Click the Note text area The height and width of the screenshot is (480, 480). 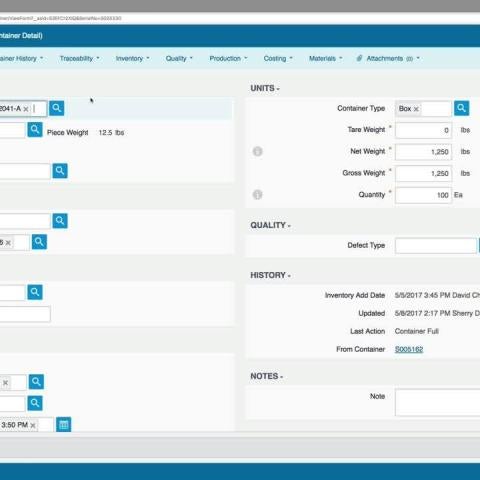438,402
